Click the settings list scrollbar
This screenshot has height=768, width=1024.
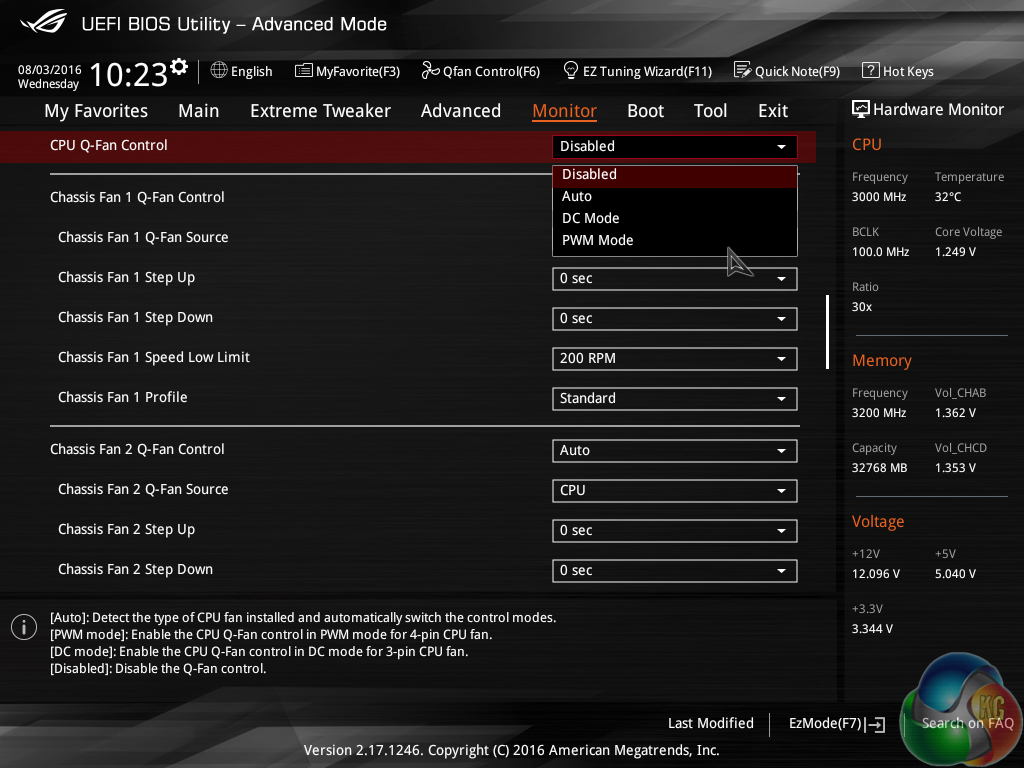[827, 332]
